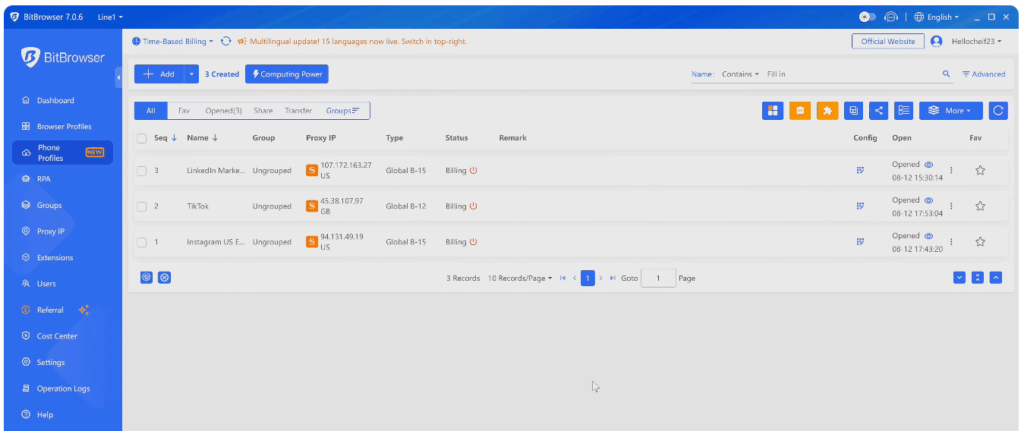Collapse the left sidebar handle
Image resolution: width=1024 pixels, height=431 pixels.
118,77
